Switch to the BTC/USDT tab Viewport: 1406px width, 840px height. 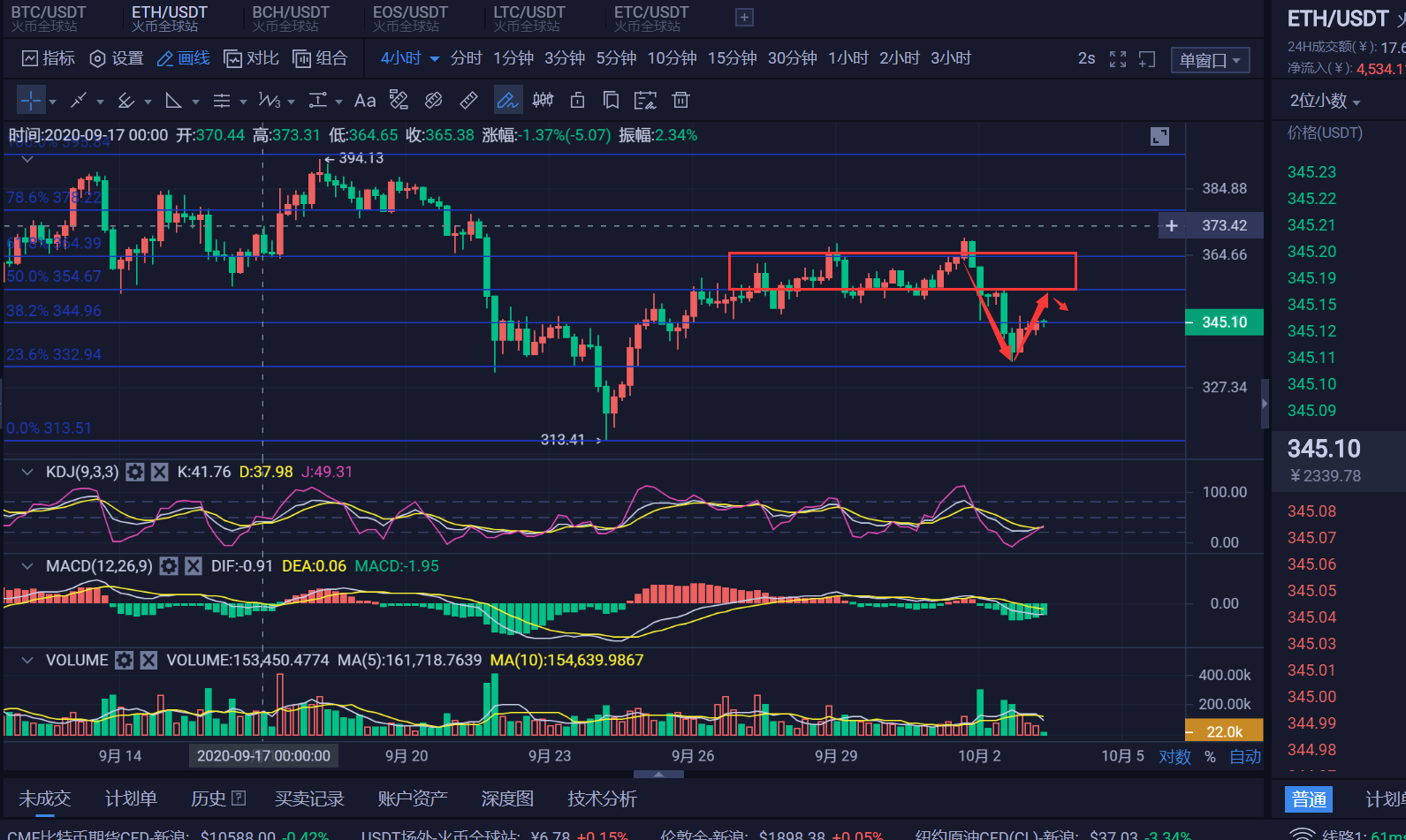pyautogui.click(x=49, y=18)
